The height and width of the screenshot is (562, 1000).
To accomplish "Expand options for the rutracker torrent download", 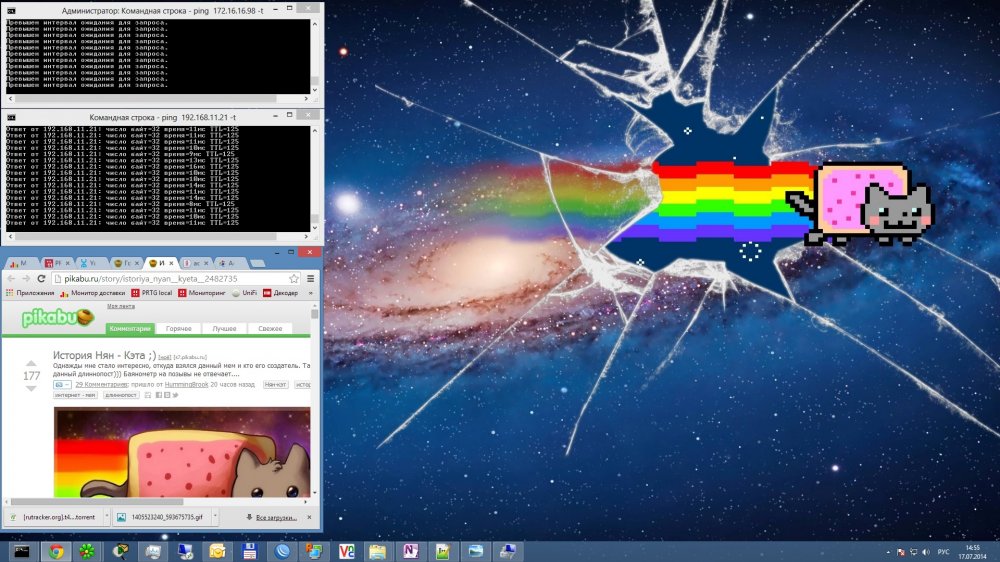I will [x=107, y=517].
